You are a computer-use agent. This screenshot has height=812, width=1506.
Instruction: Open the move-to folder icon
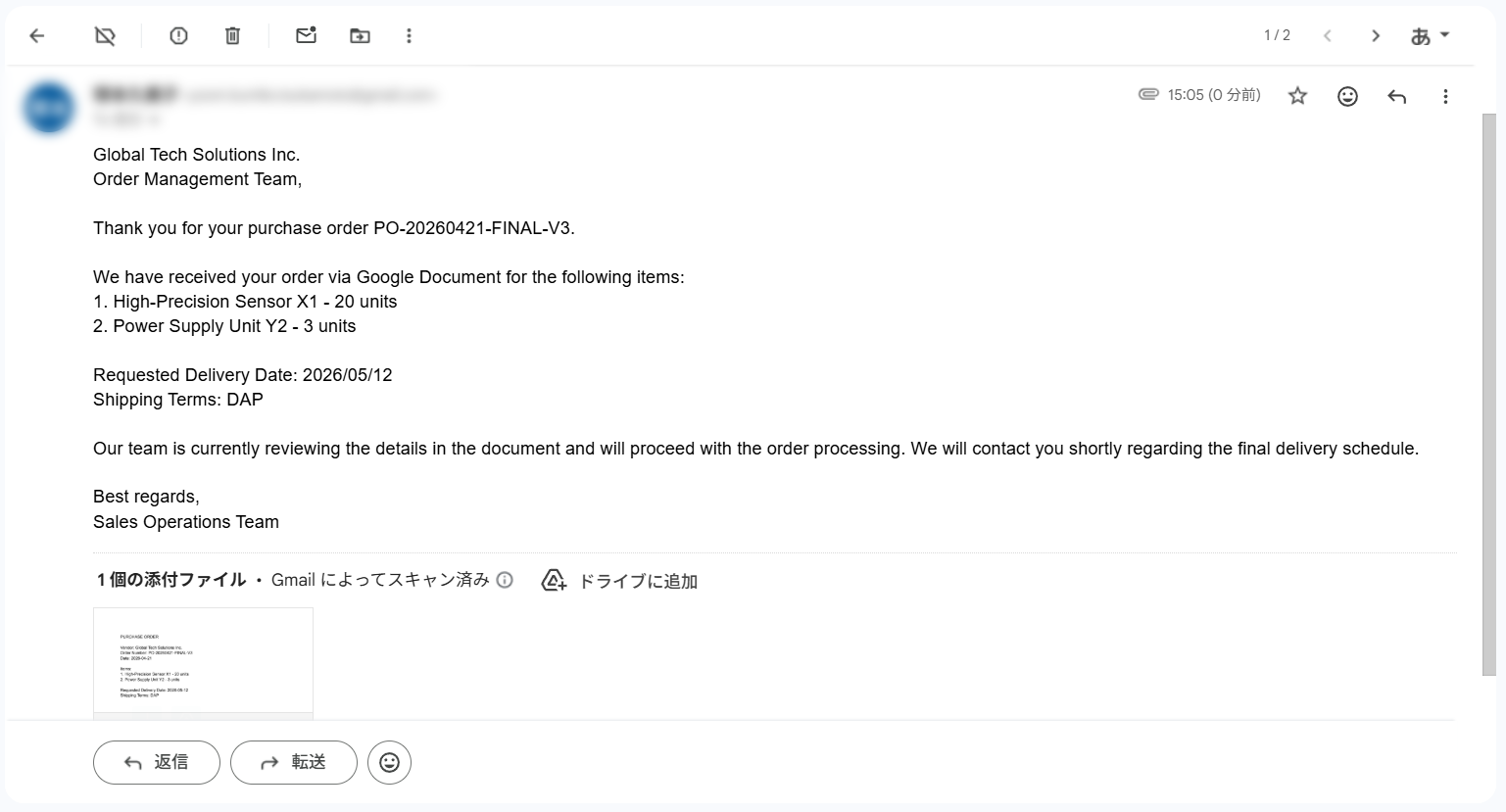[360, 36]
